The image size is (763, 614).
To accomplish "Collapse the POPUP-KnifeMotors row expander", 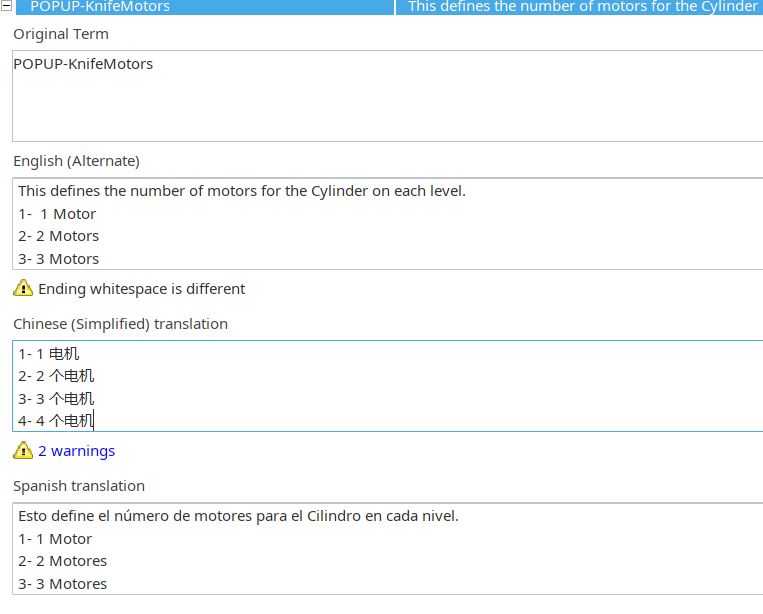I will click(x=6, y=6).
